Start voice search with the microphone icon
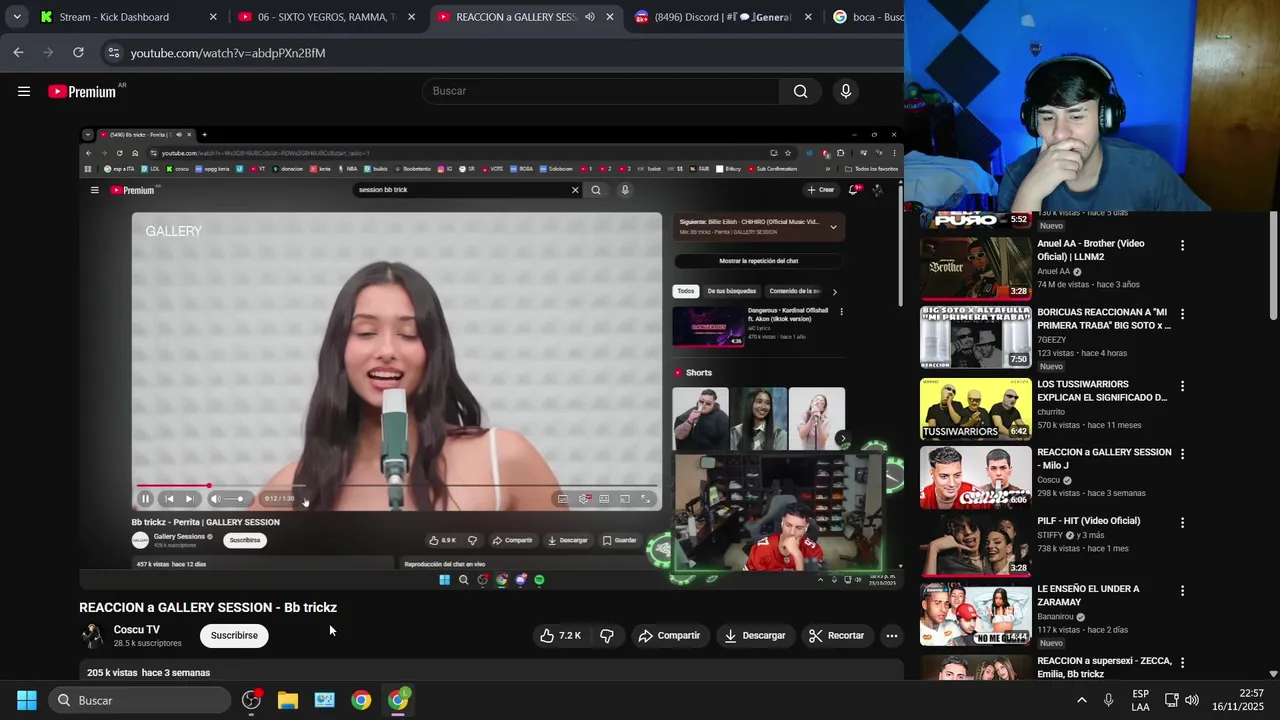The width and height of the screenshot is (1280, 720). (x=846, y=91)
